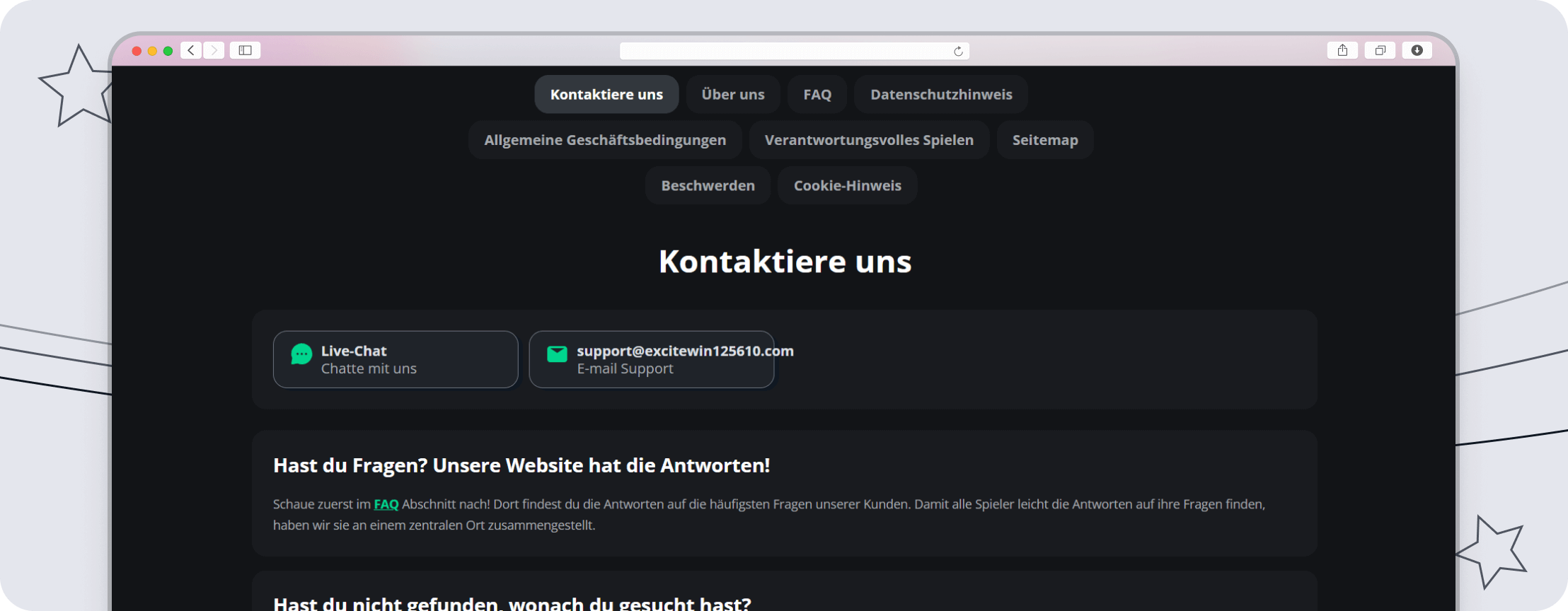
Task: Toggle the browser sidebar icon
Action: click(x=246, y=50)
